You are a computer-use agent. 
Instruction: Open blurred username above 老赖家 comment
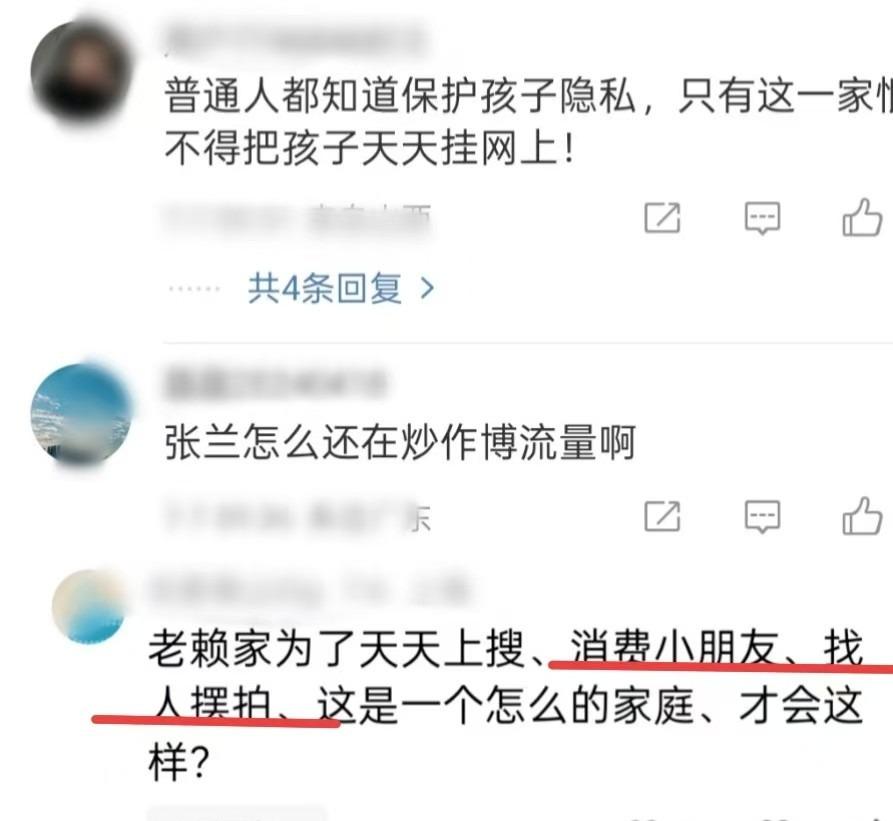tap(310, 590)
